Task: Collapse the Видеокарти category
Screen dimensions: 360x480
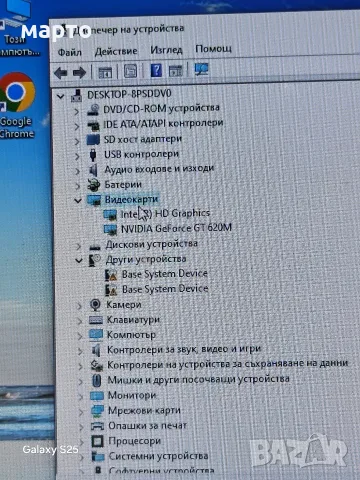Action: [x=78, y=201]
